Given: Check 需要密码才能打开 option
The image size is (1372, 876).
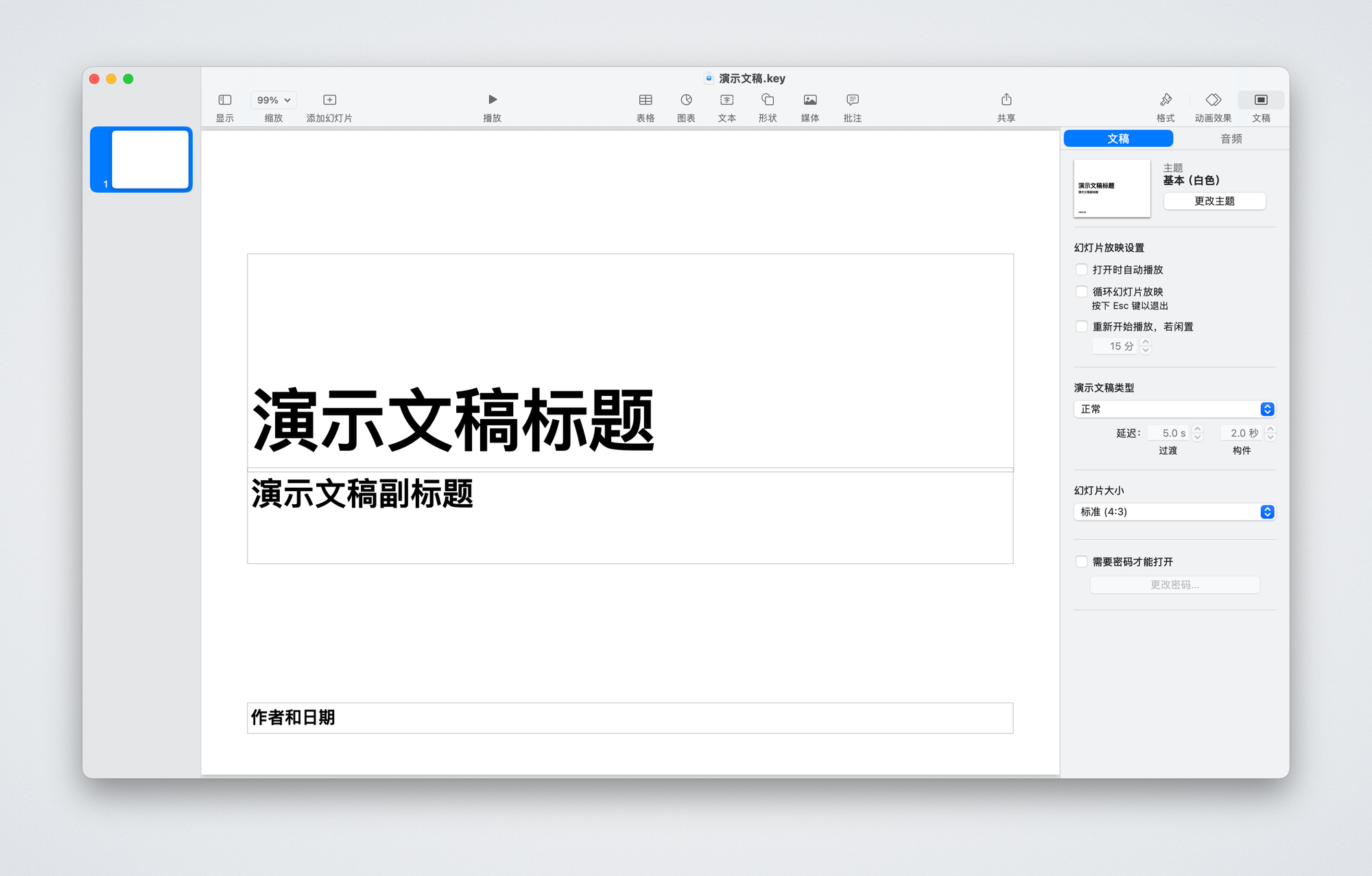Looking at the screenshot, I should tap(1082, 562).
